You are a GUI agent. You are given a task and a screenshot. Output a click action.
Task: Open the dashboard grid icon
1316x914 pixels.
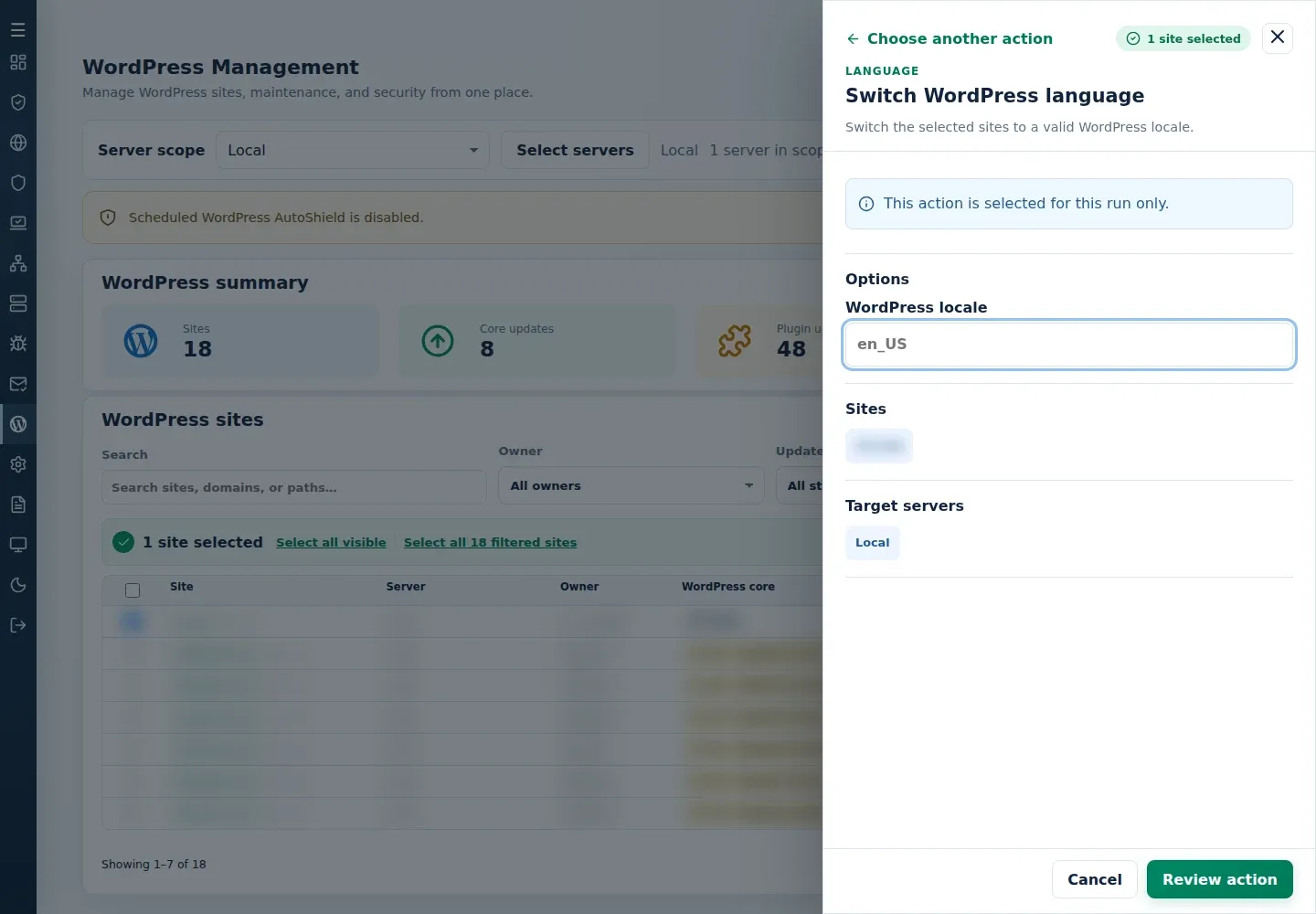coord(18,62)
